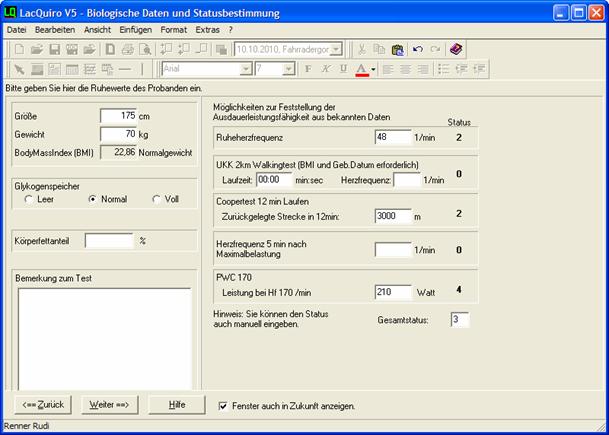The width and height of the screenshot is (609, 435).
Task: Click the new document icon
Action: [x=18, y=49]
